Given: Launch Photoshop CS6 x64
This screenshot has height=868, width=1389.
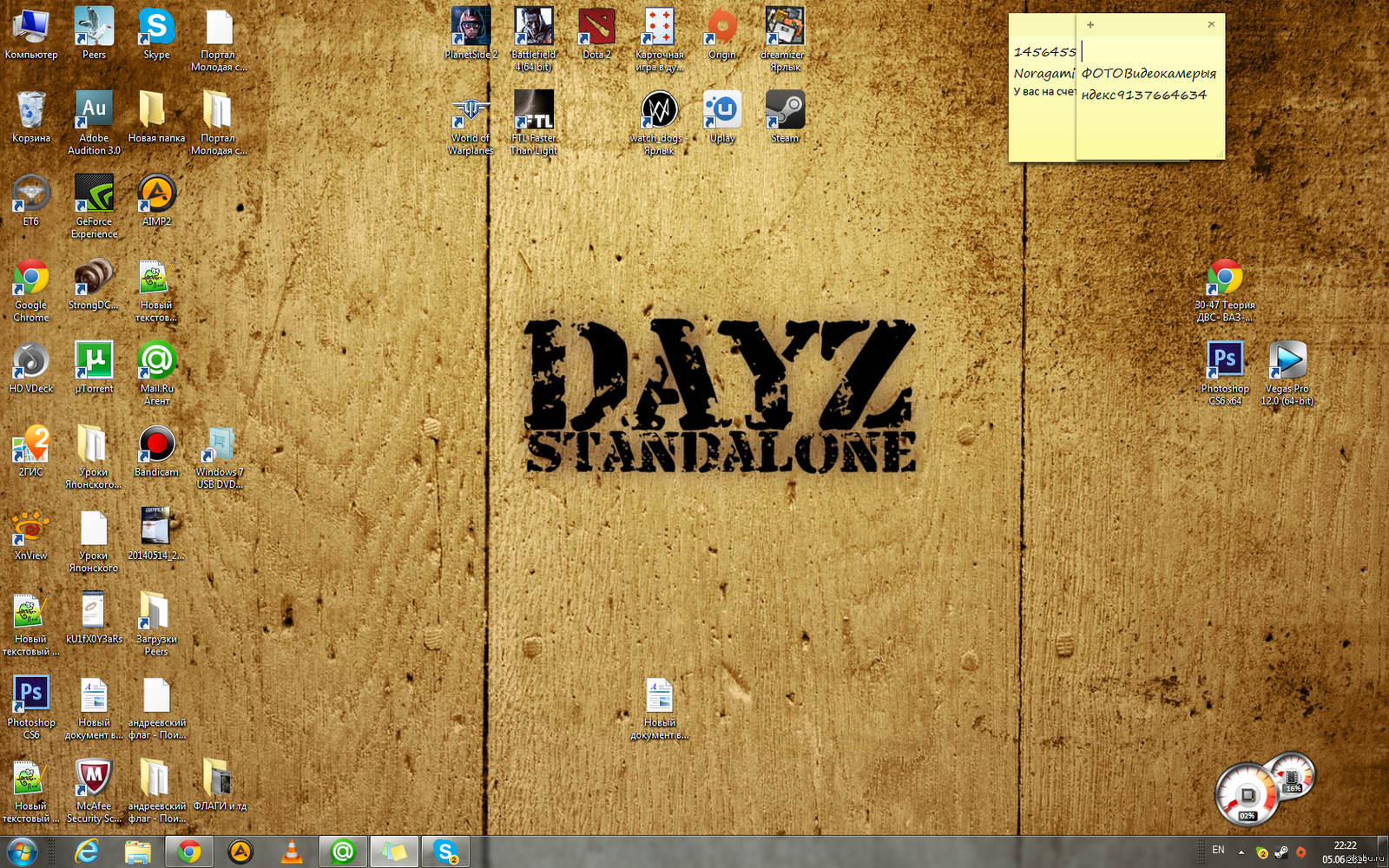Looking at the screenshot, I should click(1224, 374).
